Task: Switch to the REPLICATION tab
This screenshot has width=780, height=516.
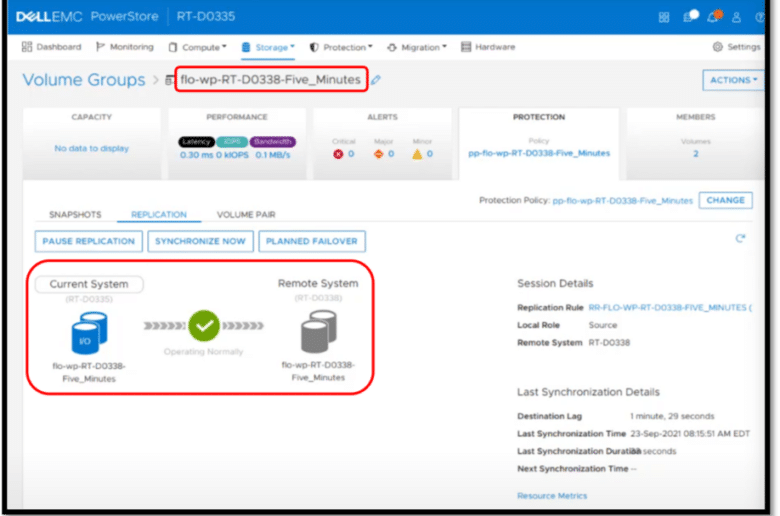Action: (x=159, y=214)
